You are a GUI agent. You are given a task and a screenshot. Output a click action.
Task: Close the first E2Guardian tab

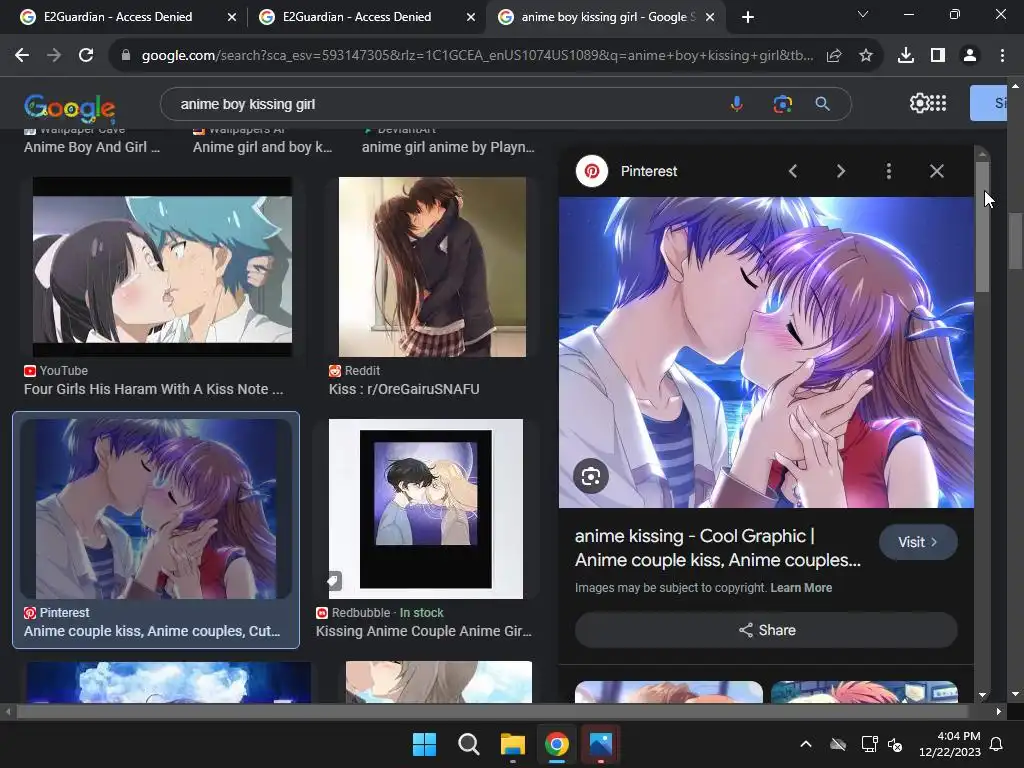(x=232, y=17)
